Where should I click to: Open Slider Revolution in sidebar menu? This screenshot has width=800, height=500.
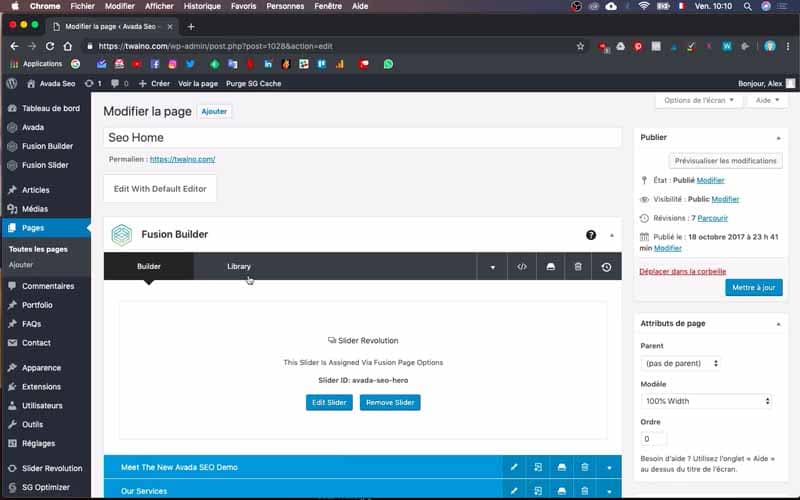pos(52,468)
